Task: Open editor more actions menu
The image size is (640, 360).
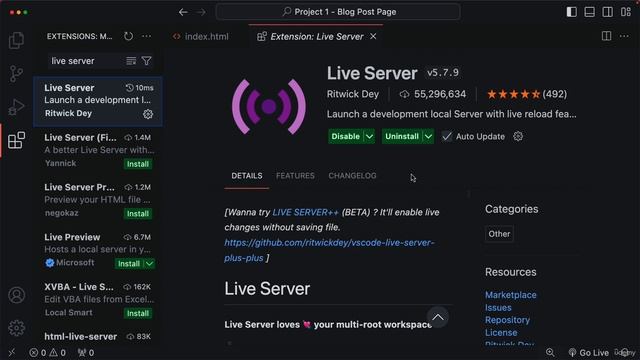Action: [624, 36]
